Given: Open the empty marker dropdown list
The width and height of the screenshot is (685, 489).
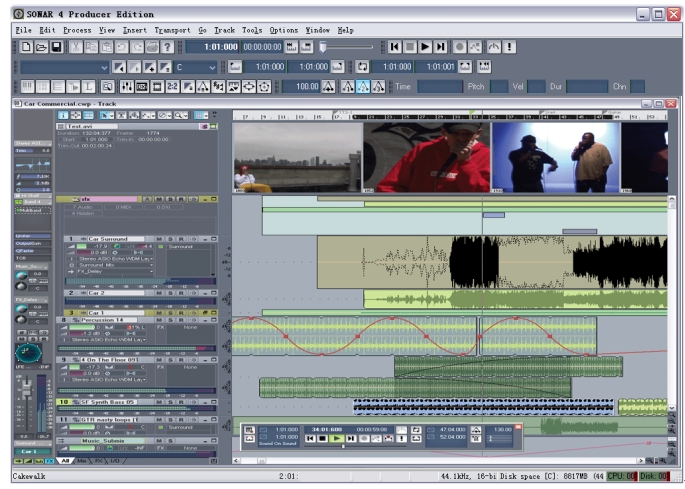Looking at the screenshot, I should click(64, 67).
